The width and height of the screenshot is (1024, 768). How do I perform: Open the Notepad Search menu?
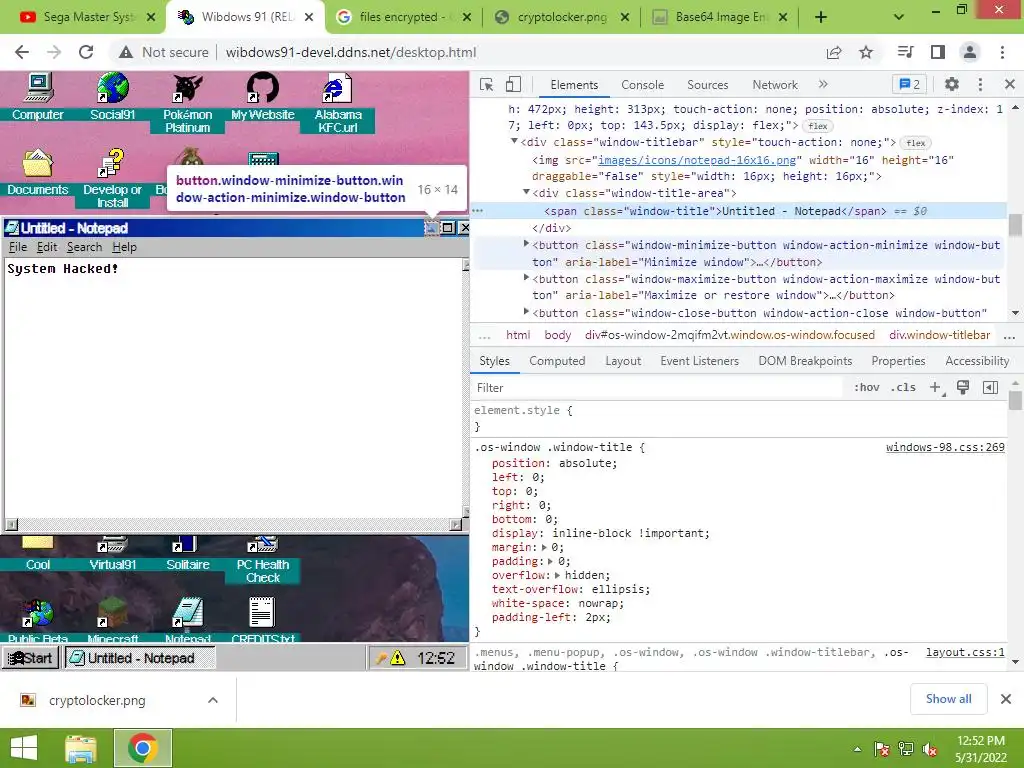tap(84, 247)
